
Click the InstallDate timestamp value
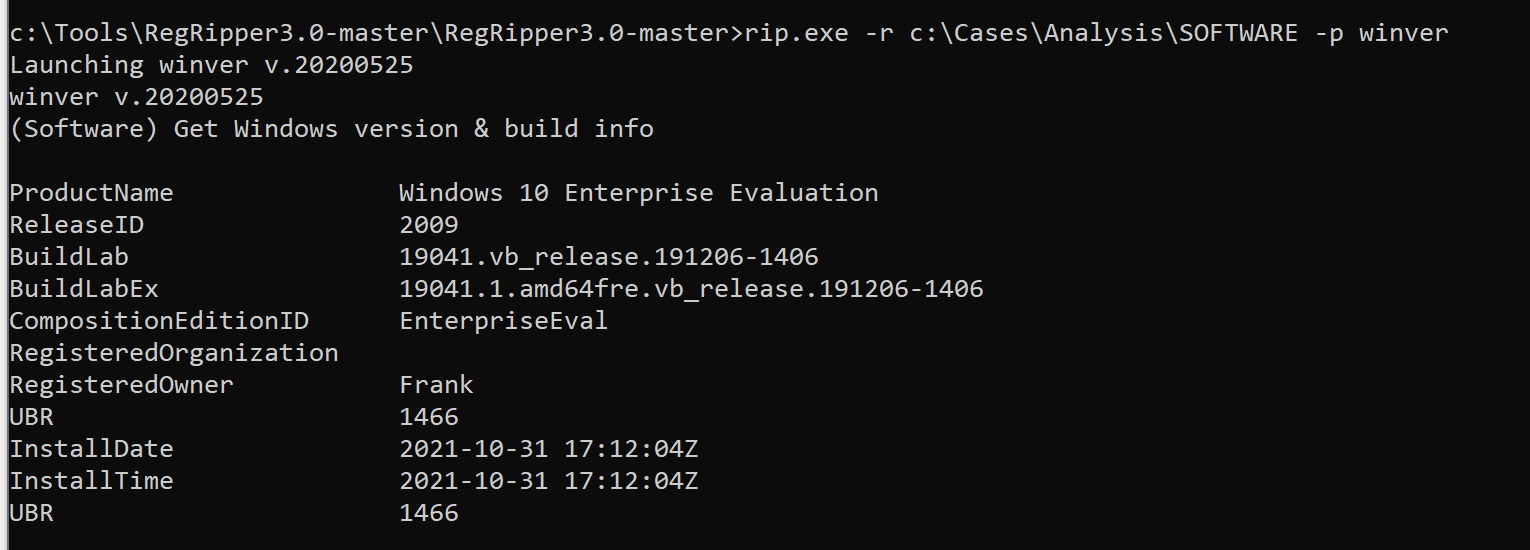[x=549, y=449]
